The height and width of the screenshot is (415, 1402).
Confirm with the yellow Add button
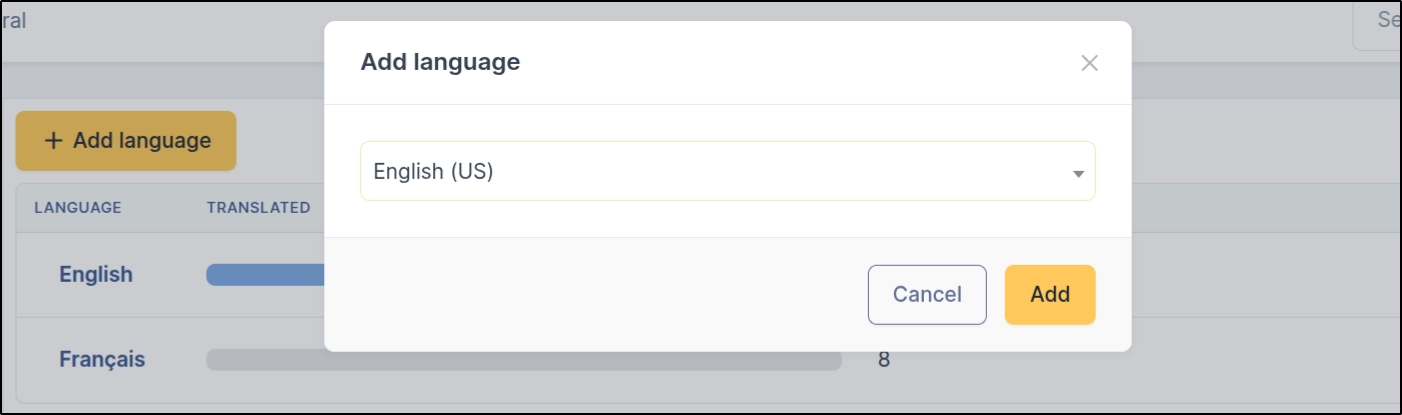1049,295
